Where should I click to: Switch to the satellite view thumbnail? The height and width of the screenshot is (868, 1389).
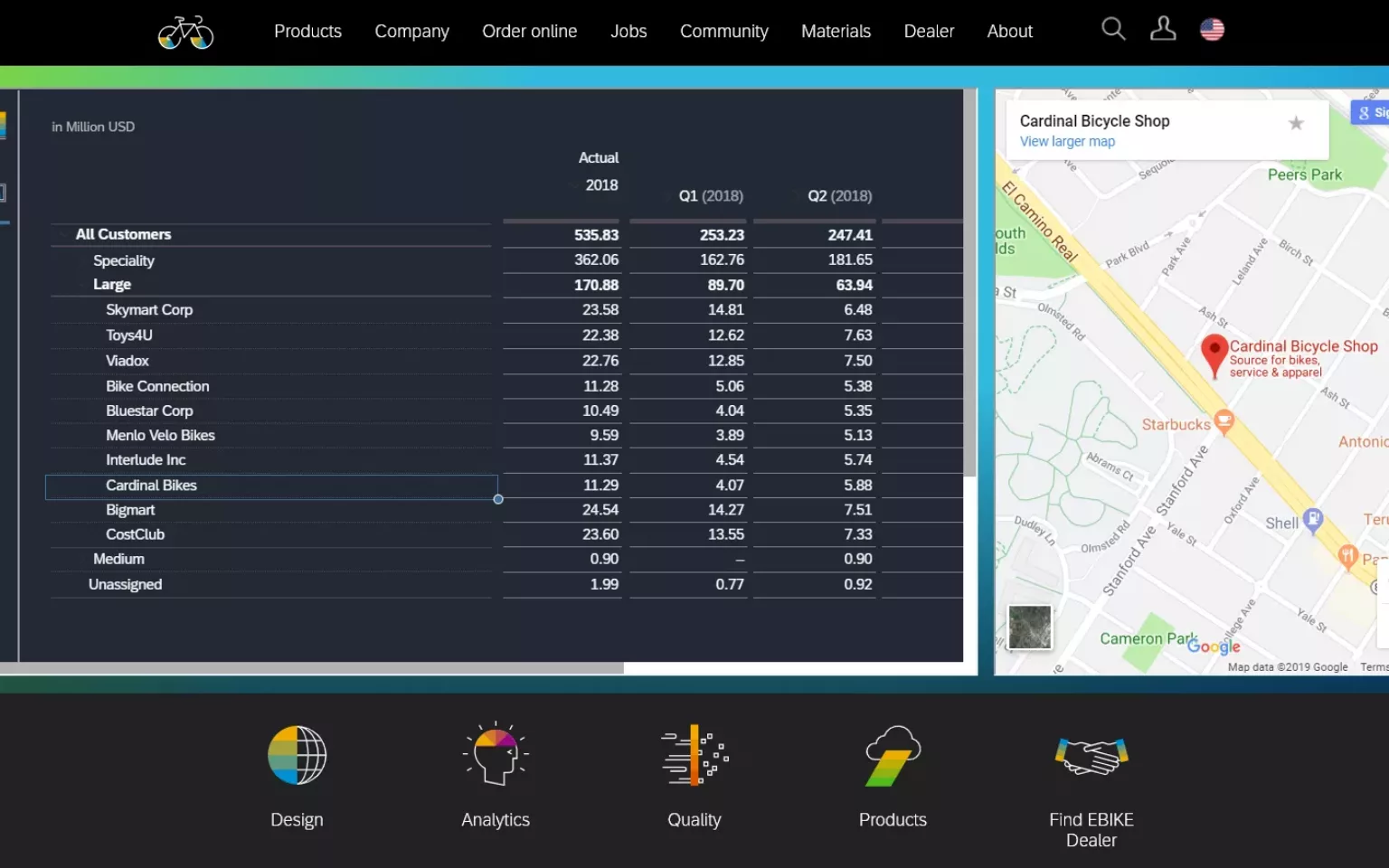1030,627
